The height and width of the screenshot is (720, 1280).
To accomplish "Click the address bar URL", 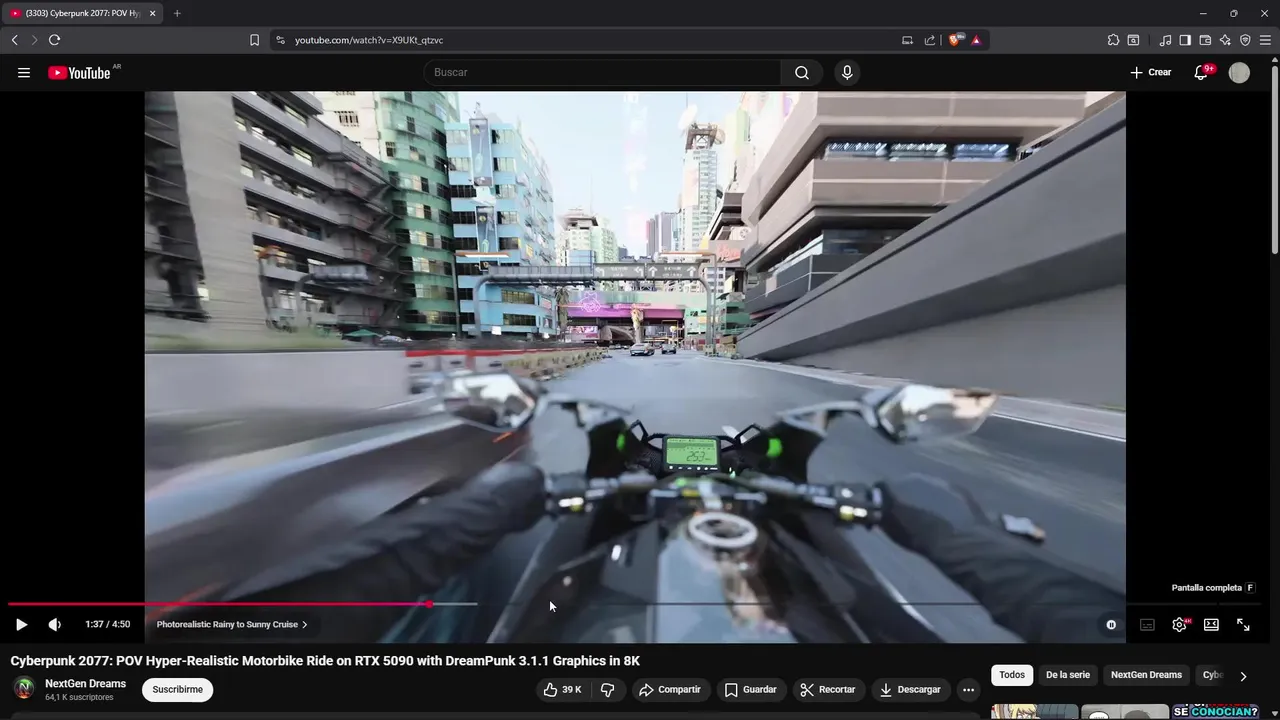I will 369,40.
